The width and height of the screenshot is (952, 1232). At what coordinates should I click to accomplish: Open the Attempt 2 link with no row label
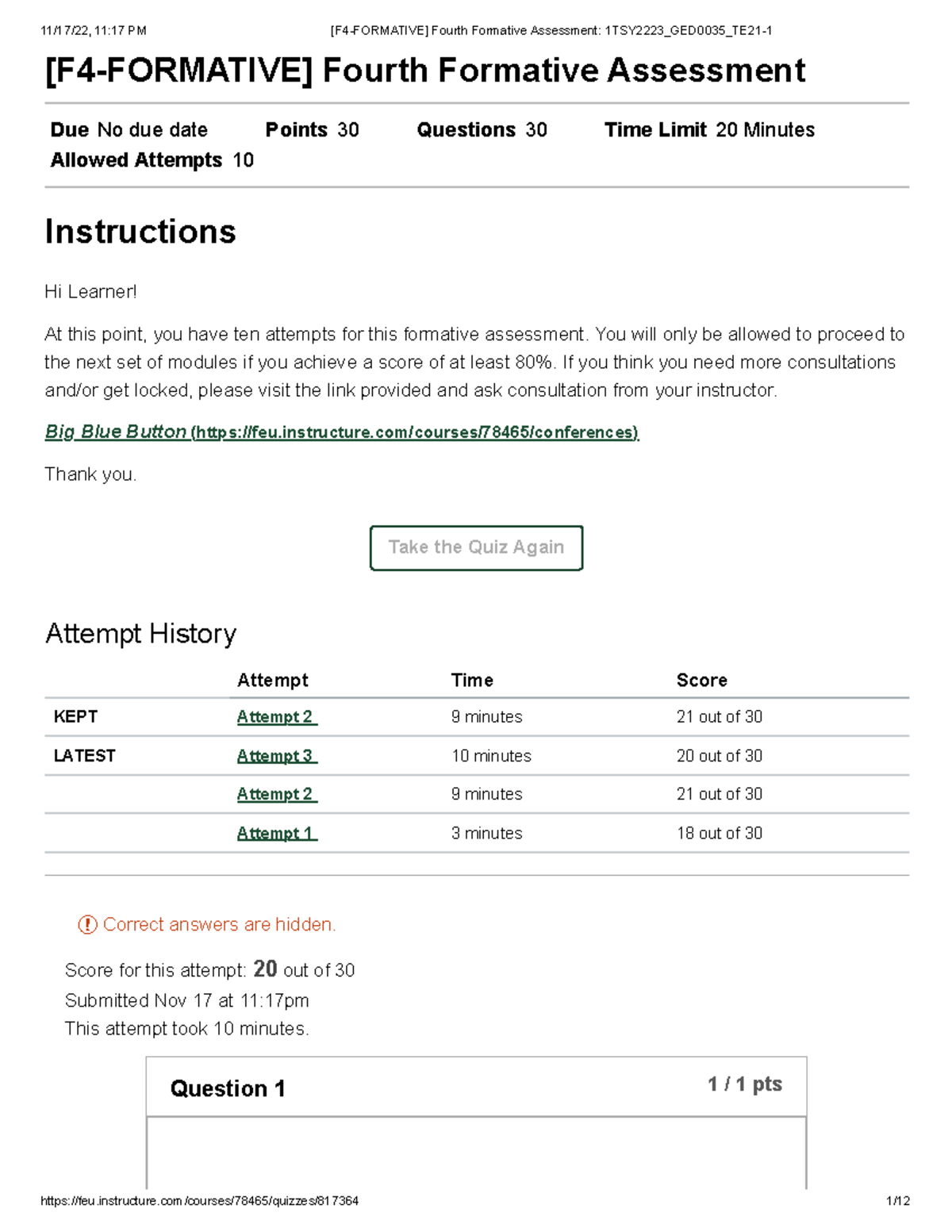(x=276, y=794)
